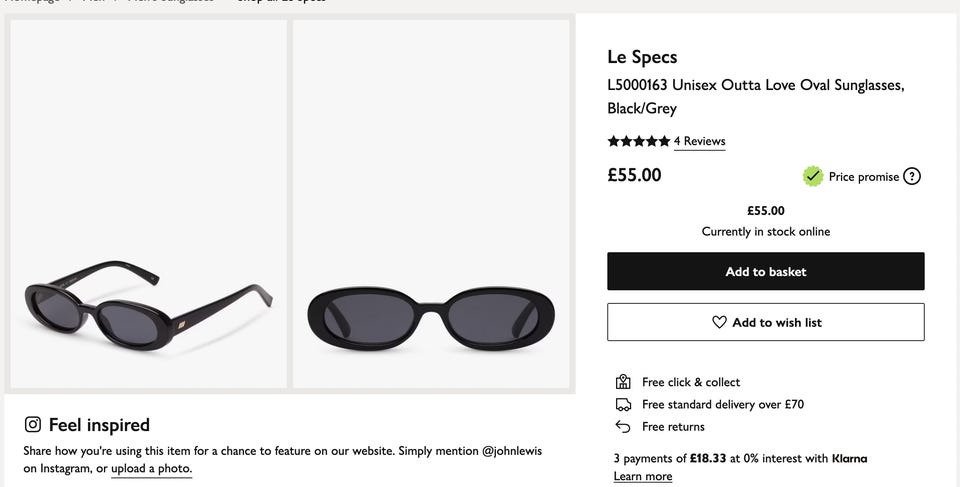Click the Price promise help question mark icon

point(911,177)
